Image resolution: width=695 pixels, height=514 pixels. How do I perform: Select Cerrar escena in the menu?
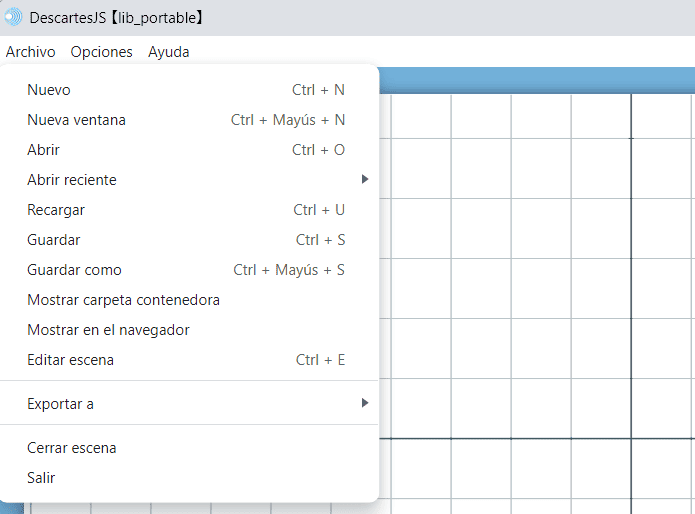point(72,448)
